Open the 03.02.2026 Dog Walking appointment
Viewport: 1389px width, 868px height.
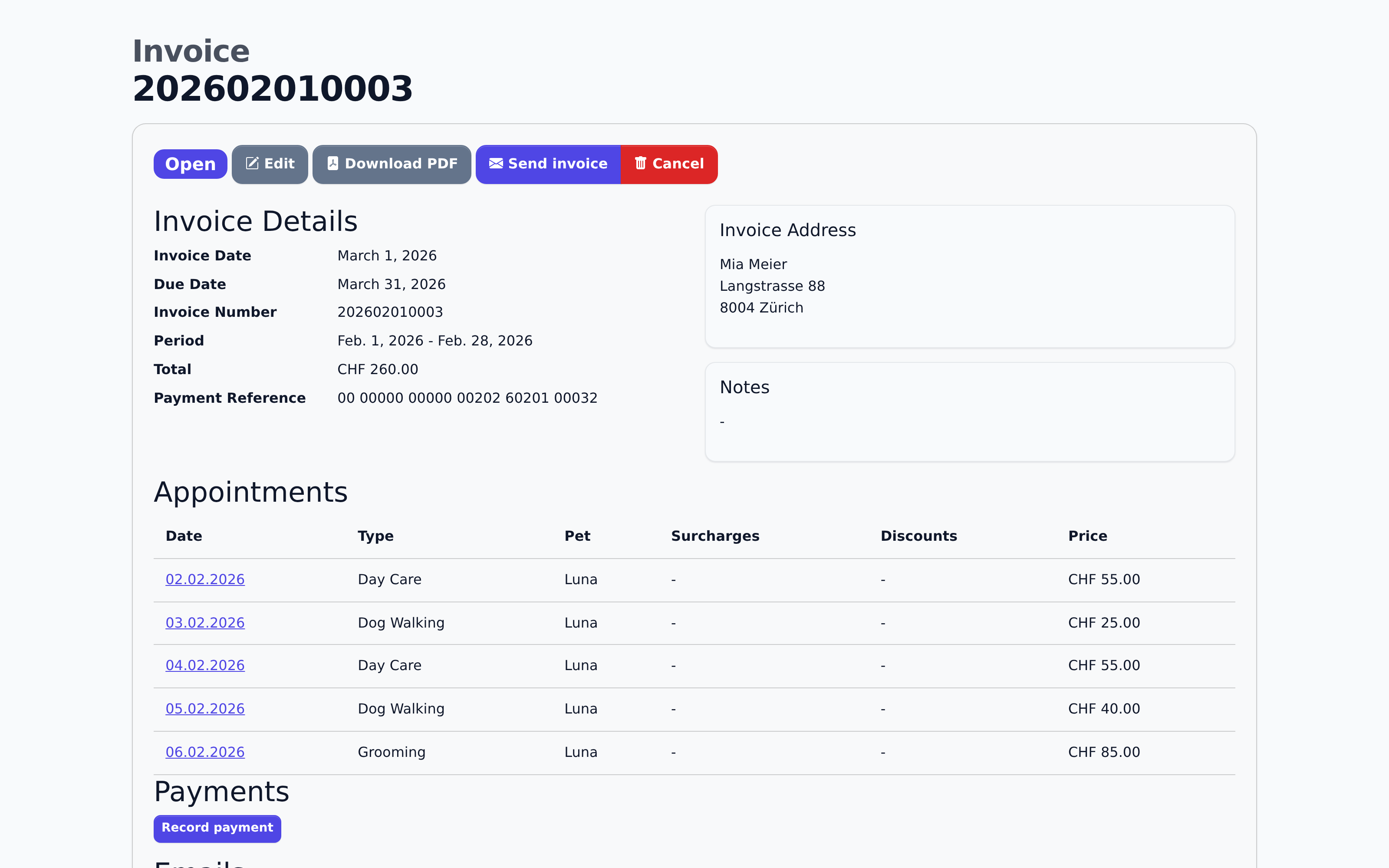tap(205, 622)
